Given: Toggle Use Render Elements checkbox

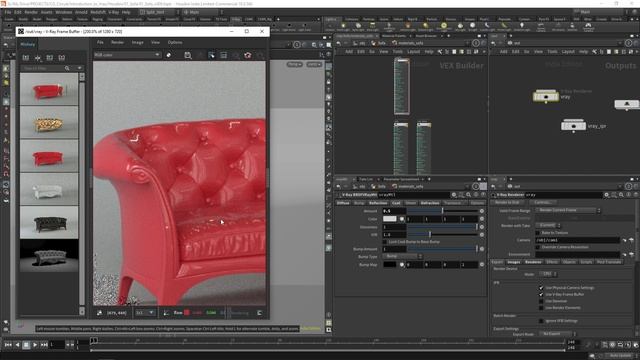Looking at the screenshot, I should point(541,308).
